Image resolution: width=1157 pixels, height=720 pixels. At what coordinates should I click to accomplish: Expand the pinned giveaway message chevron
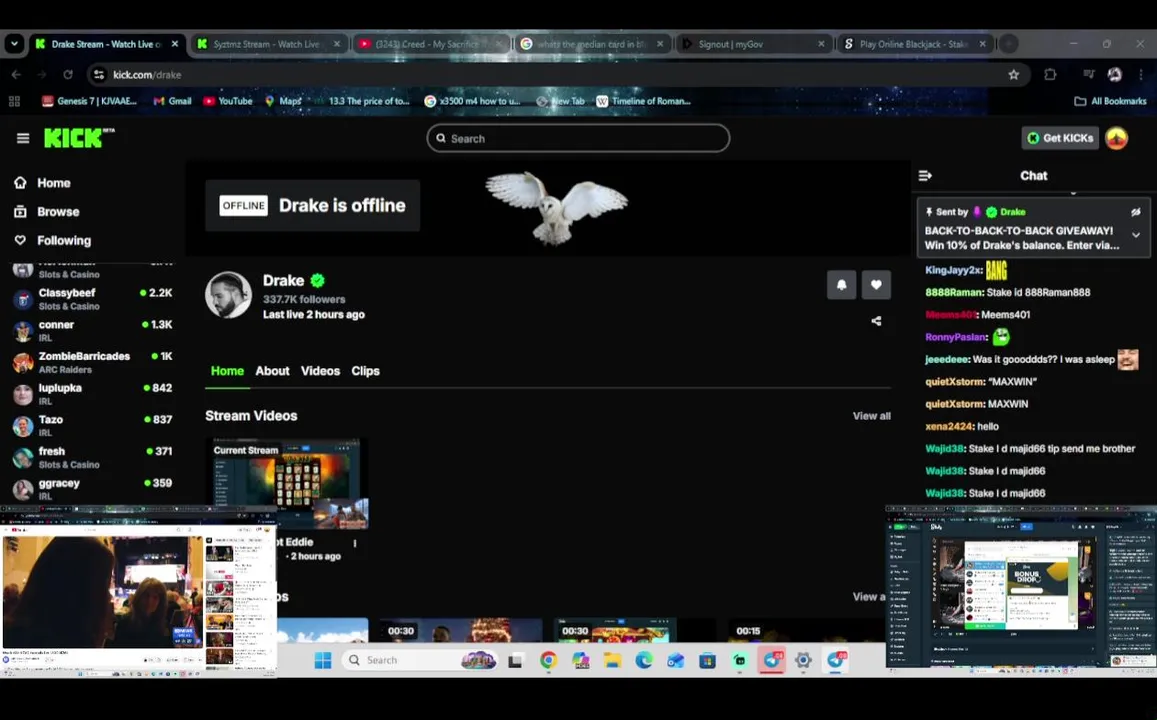tap(1136, 235)
